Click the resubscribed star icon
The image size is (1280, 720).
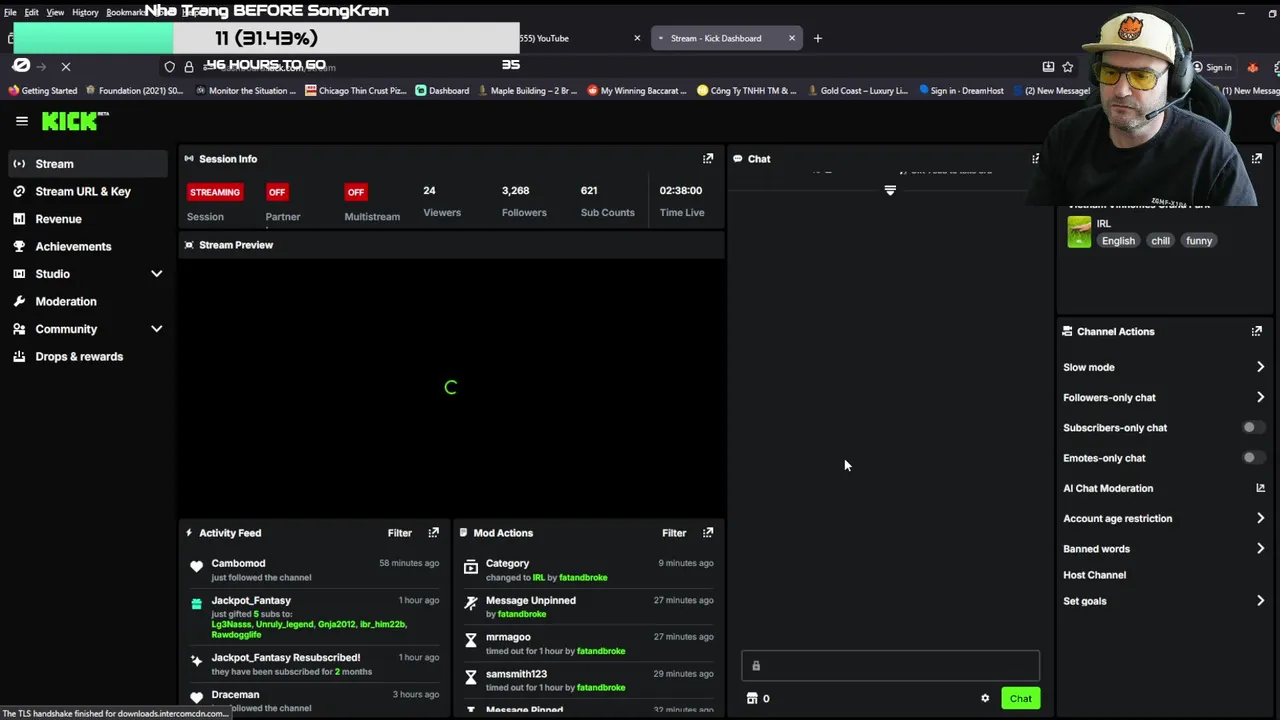click(197, 660)
